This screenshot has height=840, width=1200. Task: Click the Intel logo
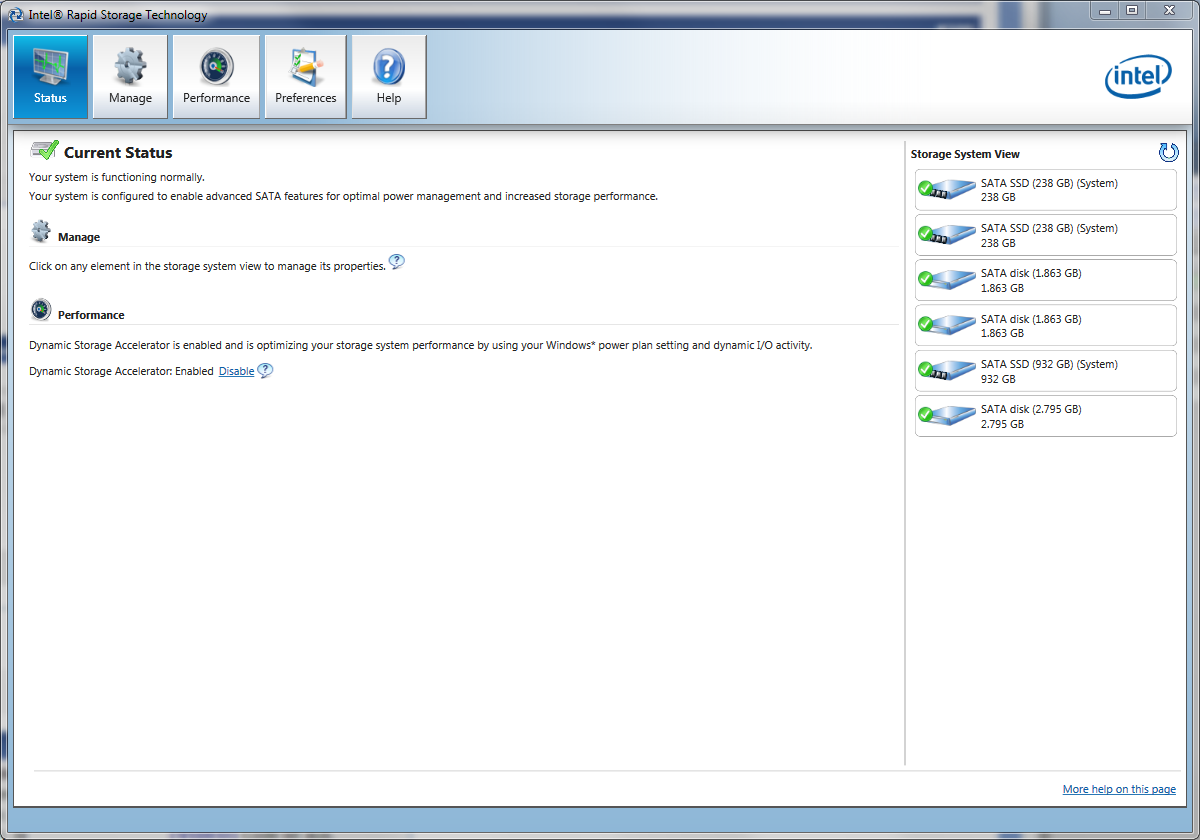pos(1138,77)
